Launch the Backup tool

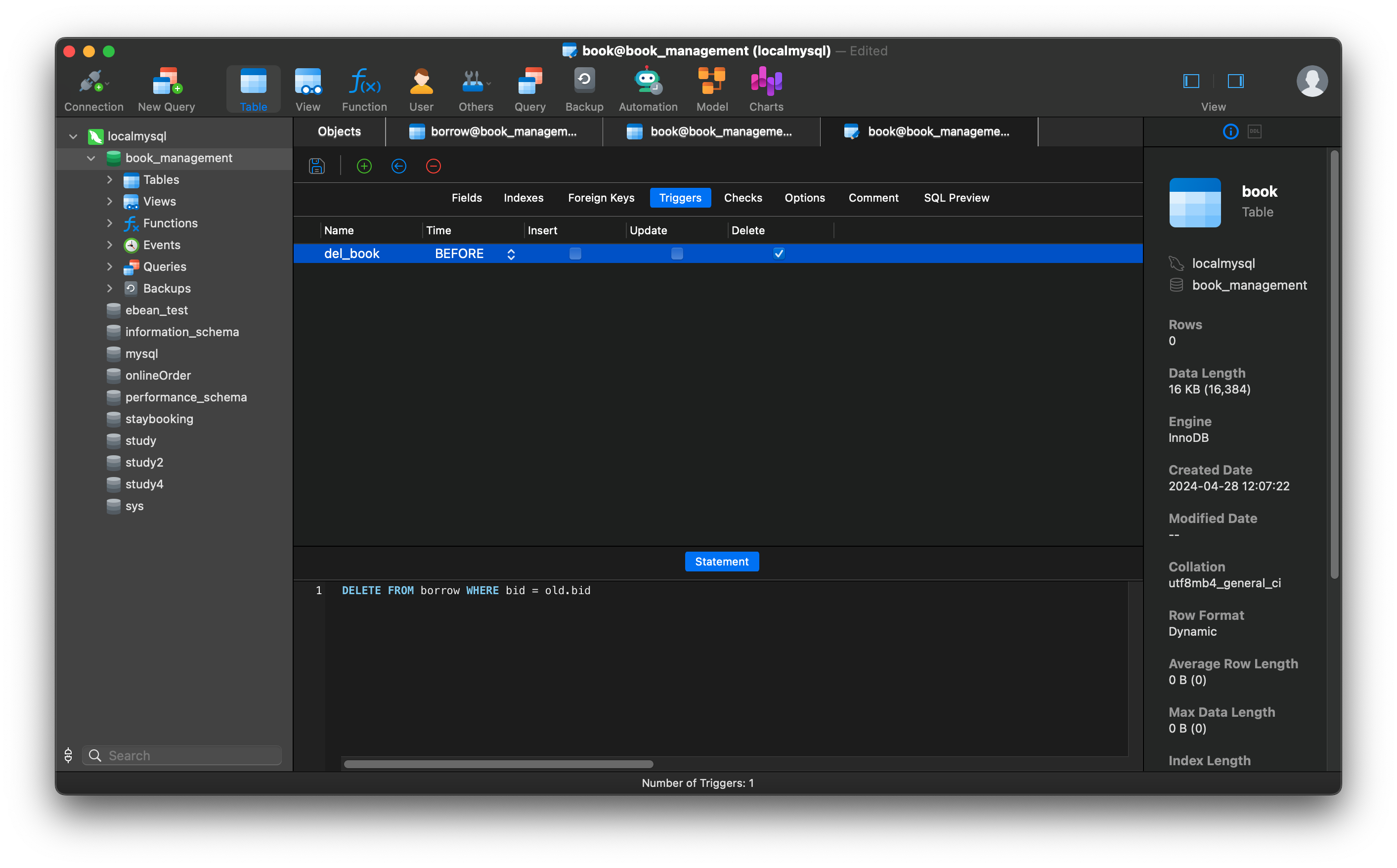click(x=584, y=88)
